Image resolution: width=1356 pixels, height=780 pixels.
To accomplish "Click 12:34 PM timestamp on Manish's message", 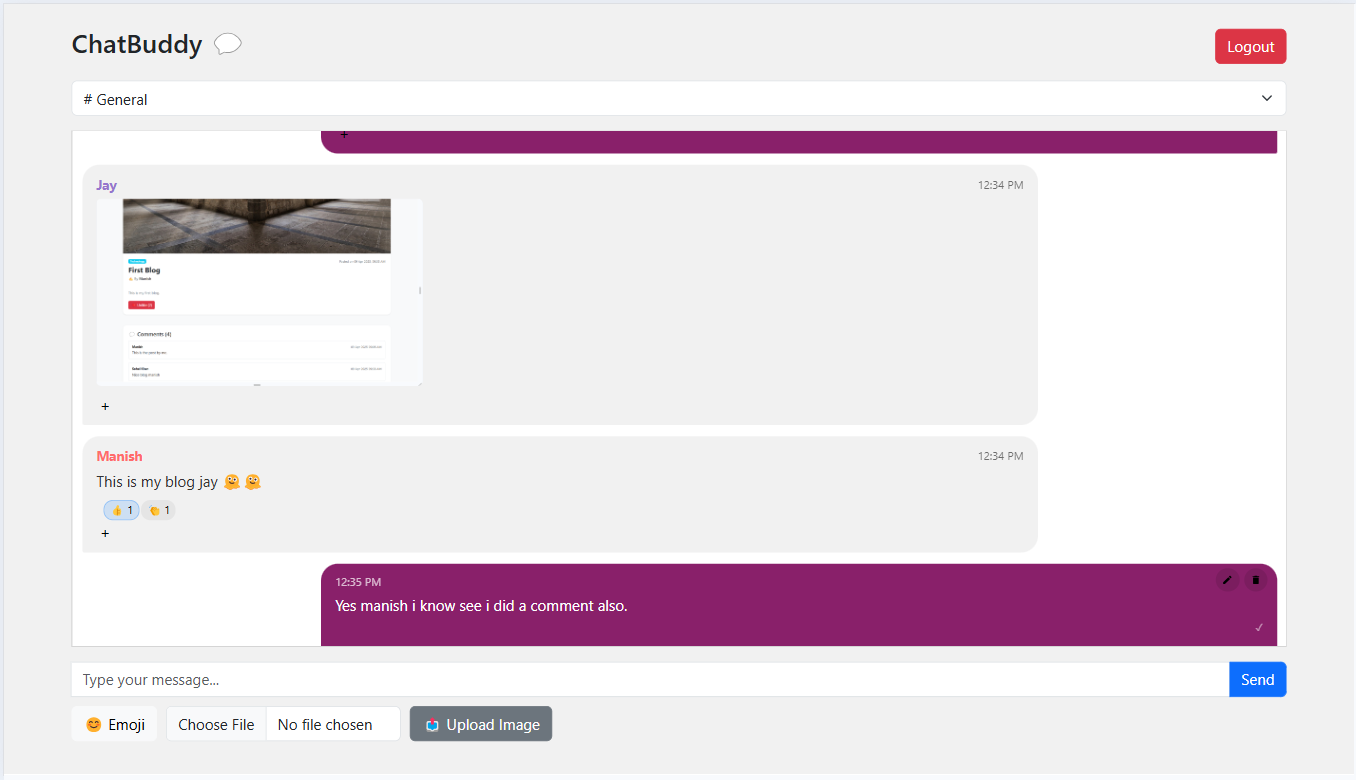I will click(1001, 456).
